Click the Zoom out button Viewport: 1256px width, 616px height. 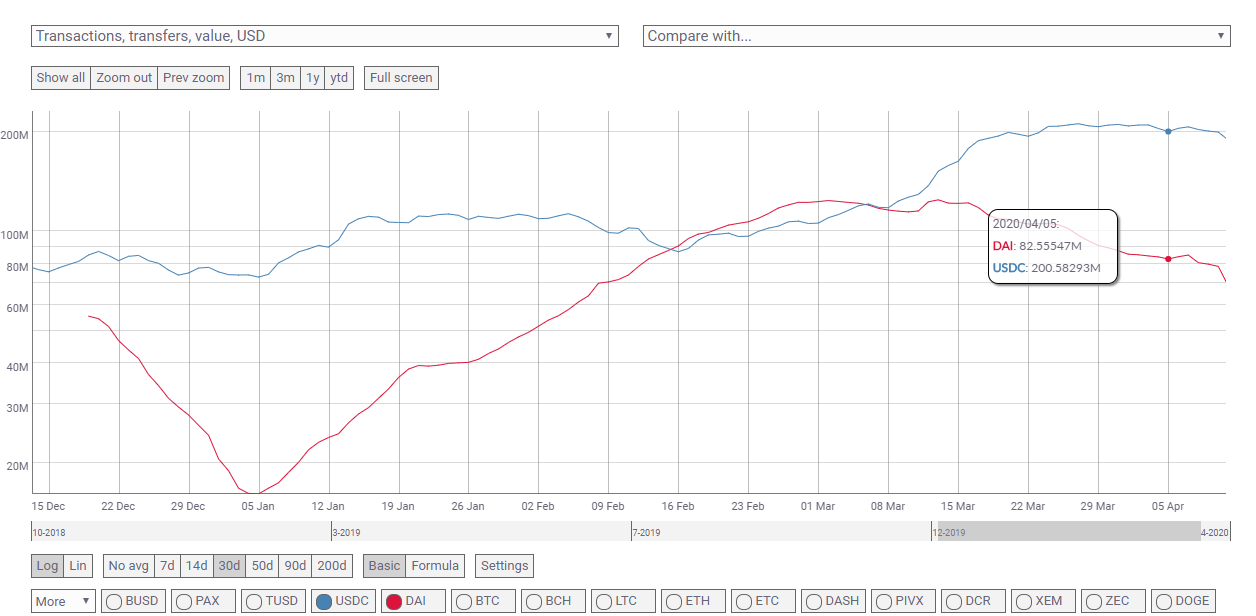click(x=125, y=78)
